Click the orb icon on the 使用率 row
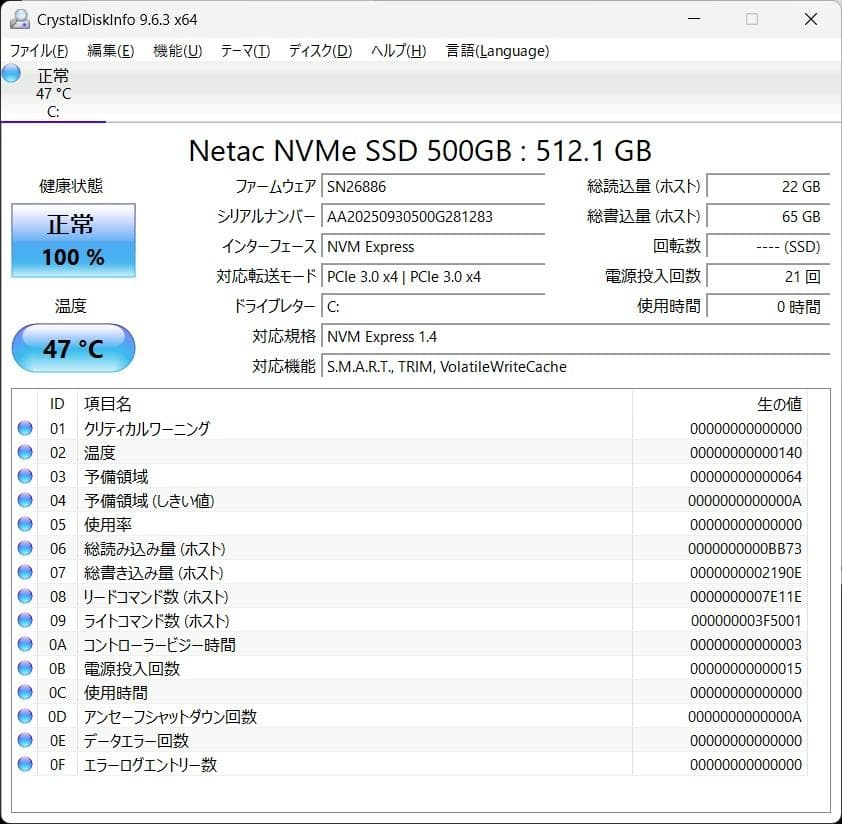Screen dimensions: 842x824 tap(24, 524)
